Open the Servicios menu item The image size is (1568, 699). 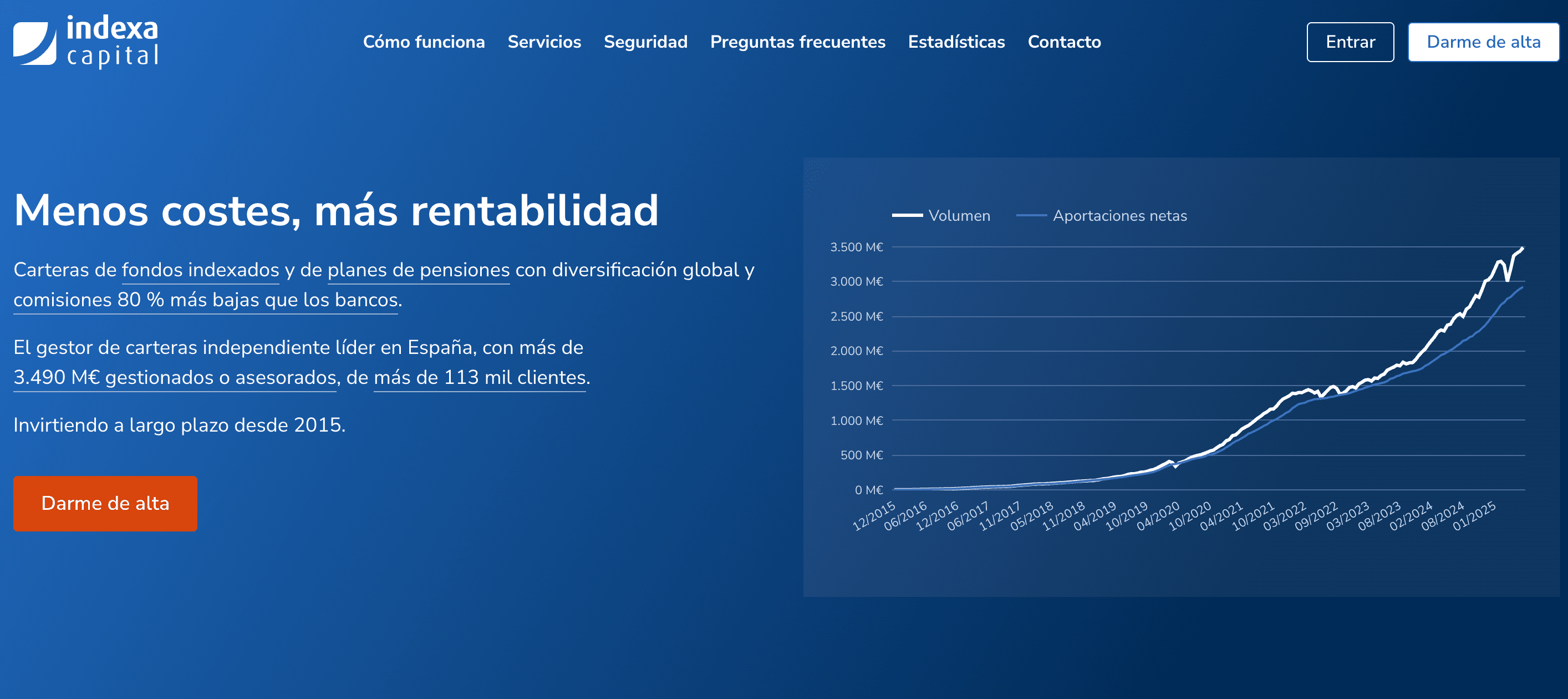(x=544, y=42)
